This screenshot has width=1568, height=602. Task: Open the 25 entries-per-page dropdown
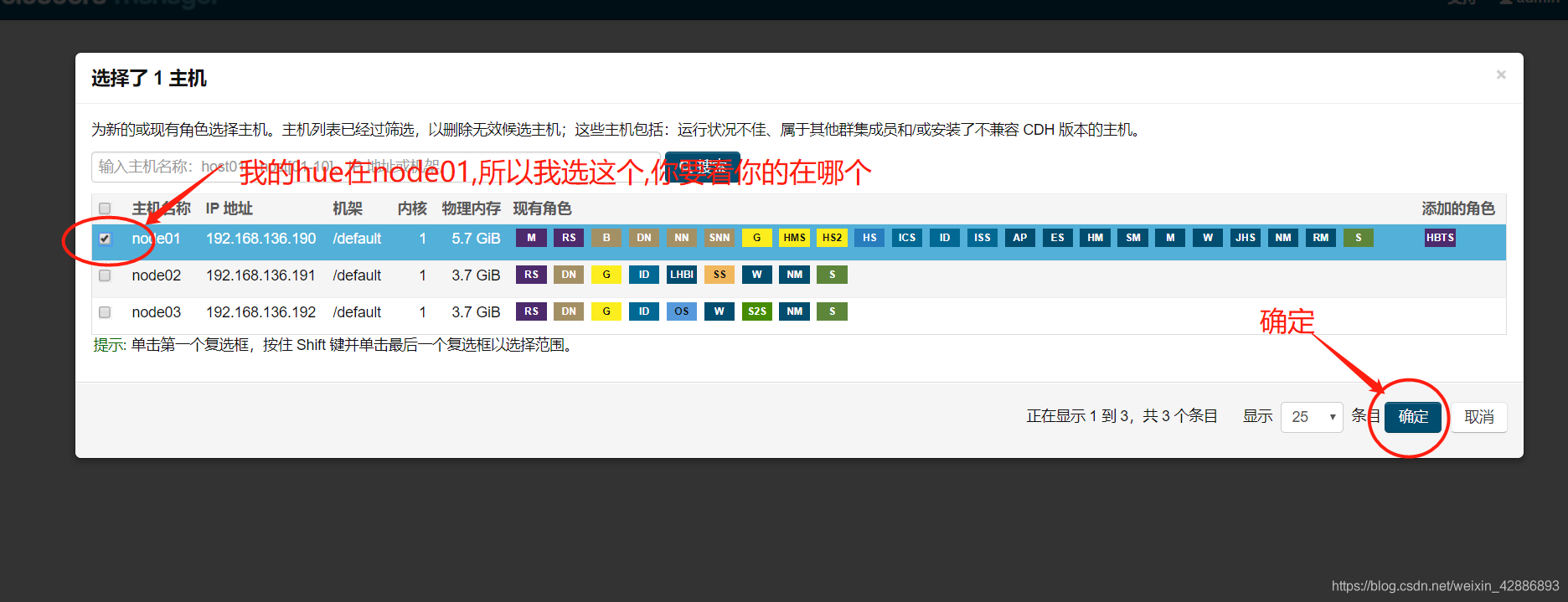coord(1312,417)
